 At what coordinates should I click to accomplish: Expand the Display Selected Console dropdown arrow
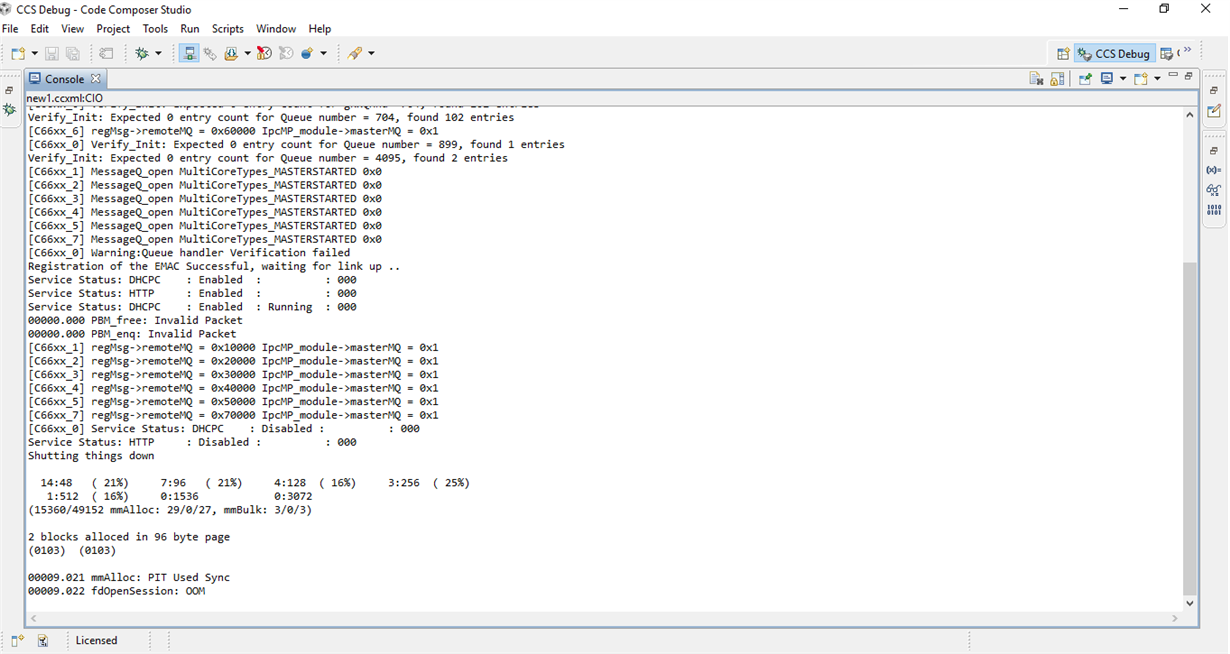click(x=1122, y=78)
